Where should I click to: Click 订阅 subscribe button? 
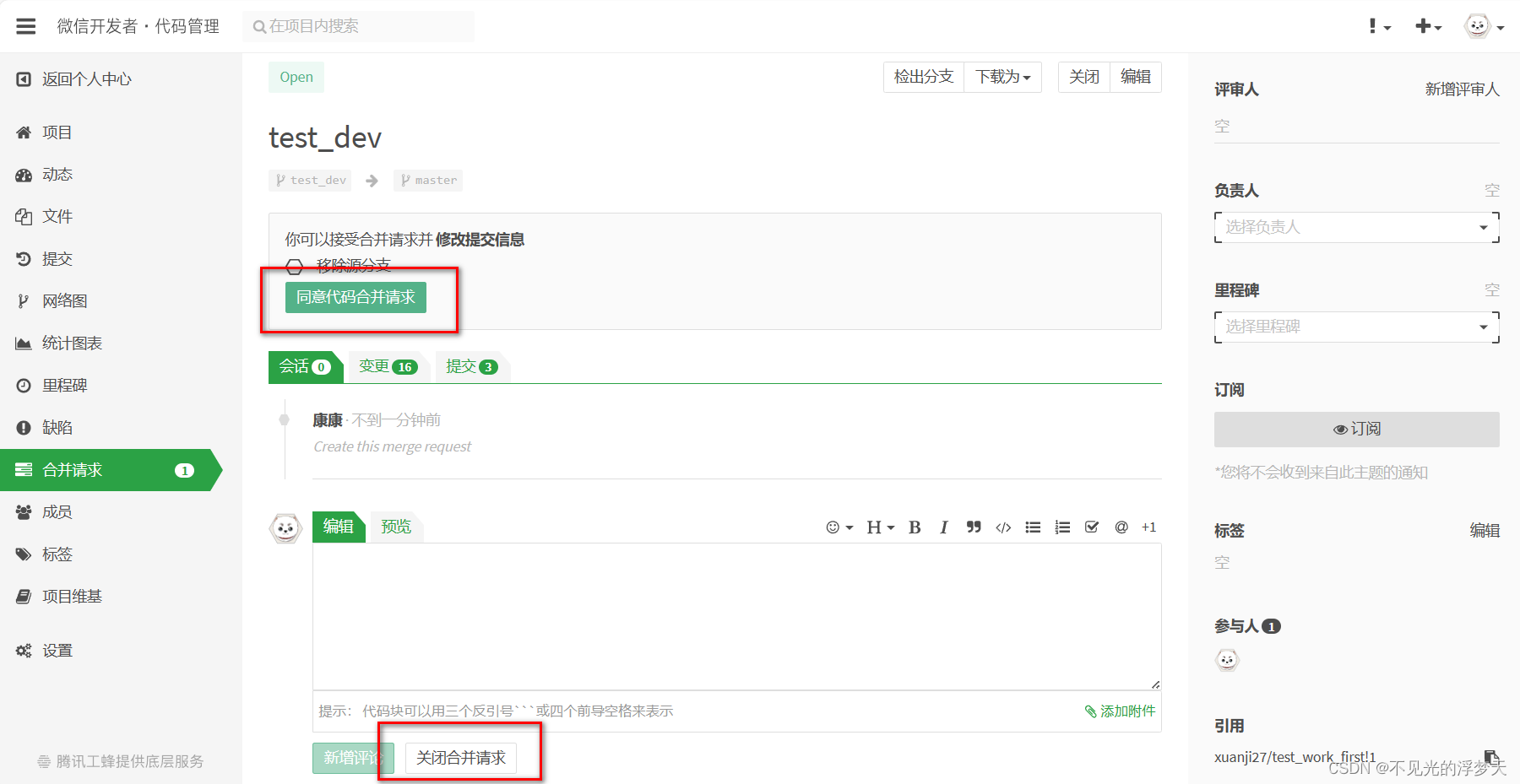(x=1357, y=430)
